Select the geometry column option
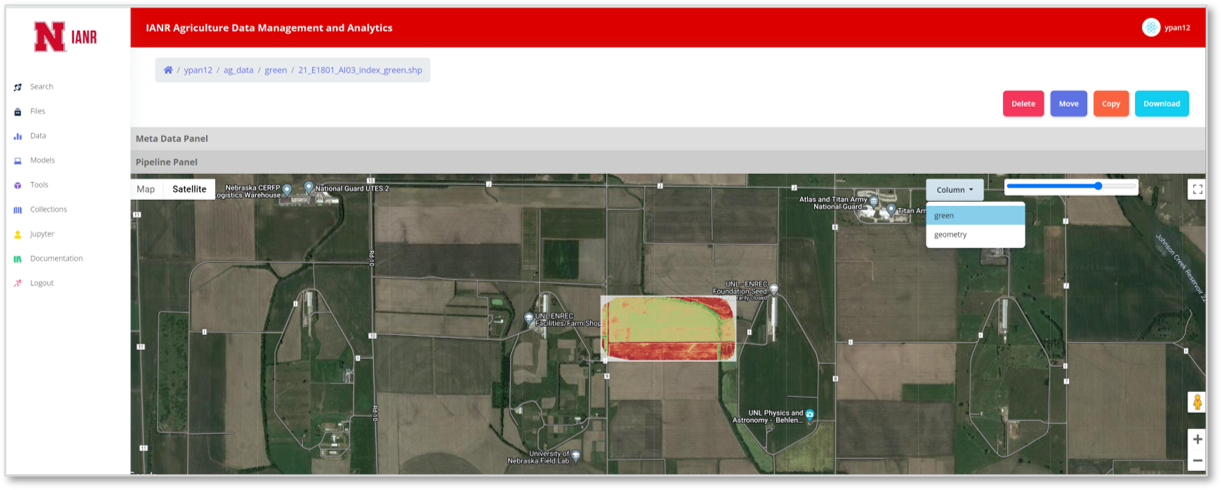This screenshot has height=490, width=1221. (975, 235)
